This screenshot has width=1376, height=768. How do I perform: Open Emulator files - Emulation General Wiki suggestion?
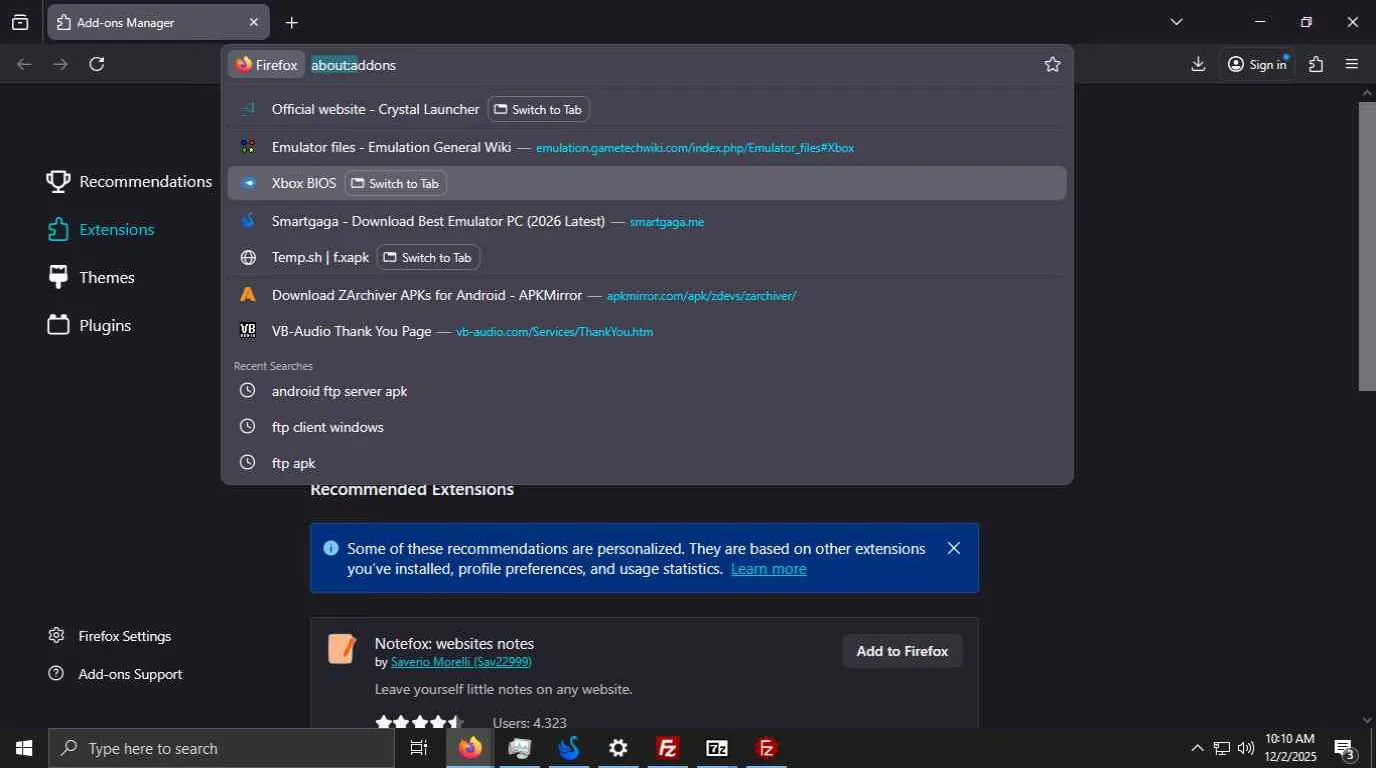(647, 147)
